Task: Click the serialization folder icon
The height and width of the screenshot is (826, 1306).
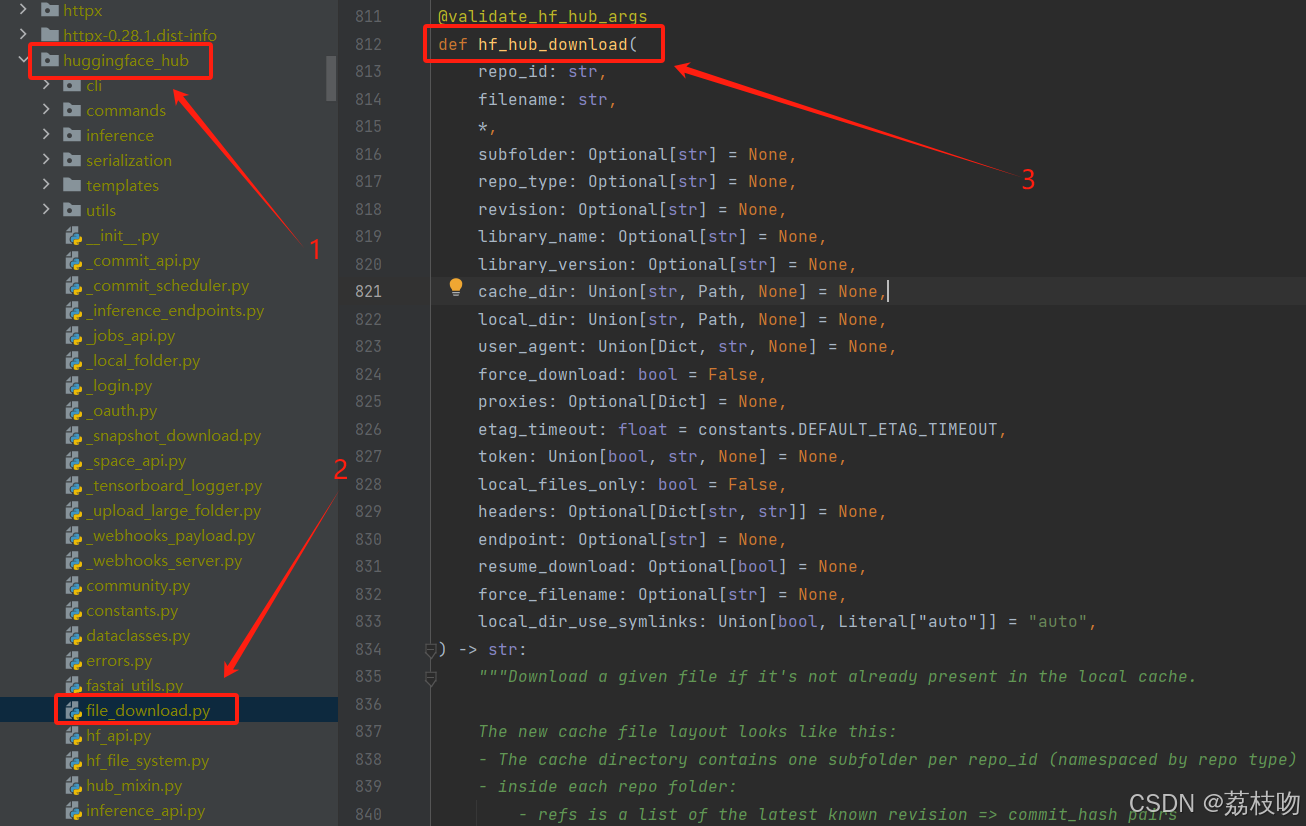Action: tap(71, 160)
